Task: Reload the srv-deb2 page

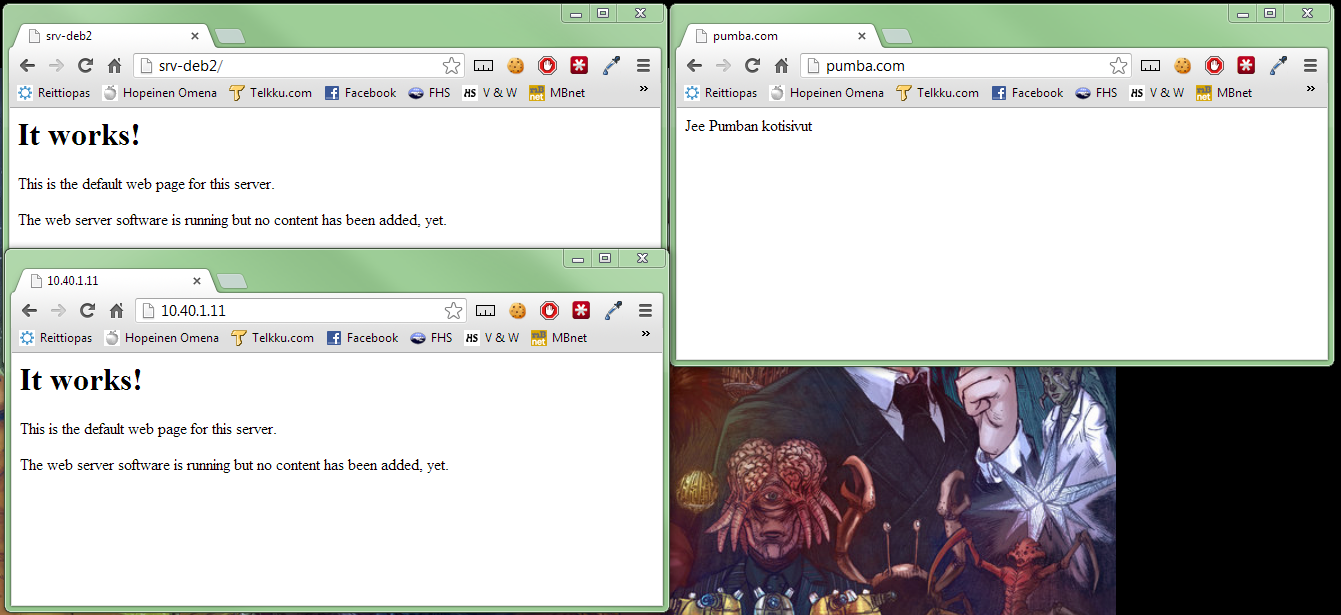Action: 85,66
